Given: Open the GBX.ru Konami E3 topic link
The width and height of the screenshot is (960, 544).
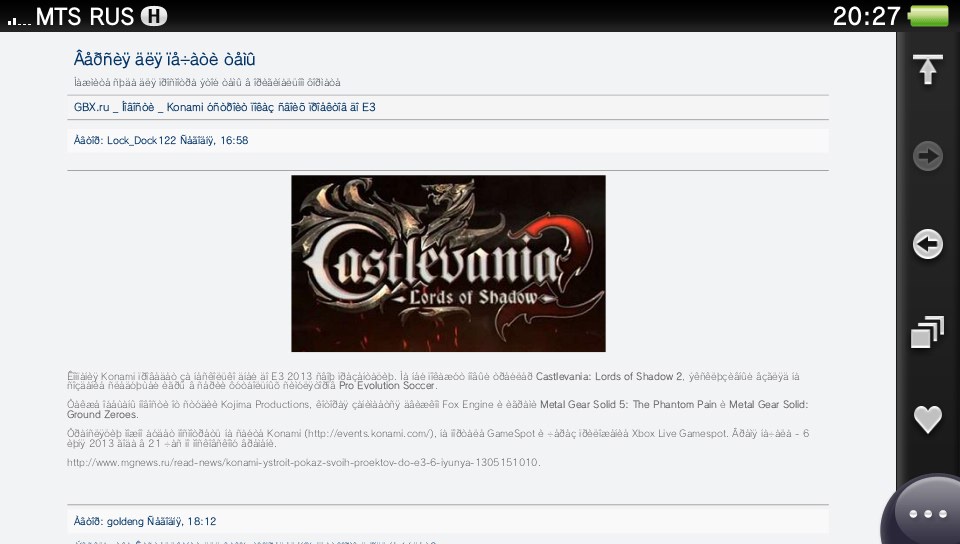Looking at the screenshot, I should [x=225, y=107].
